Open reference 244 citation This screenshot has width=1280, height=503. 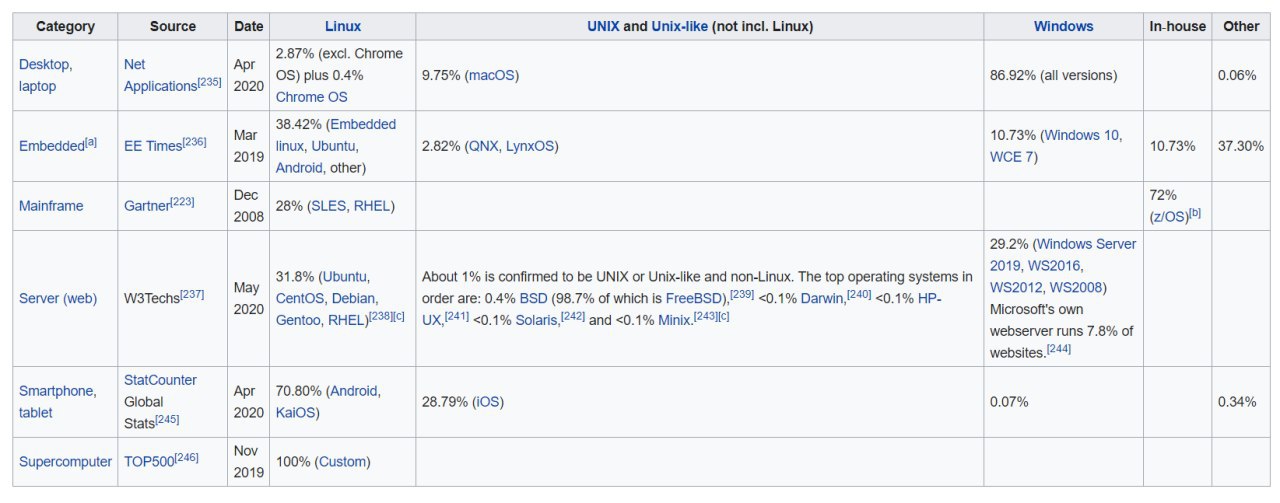1061,349
